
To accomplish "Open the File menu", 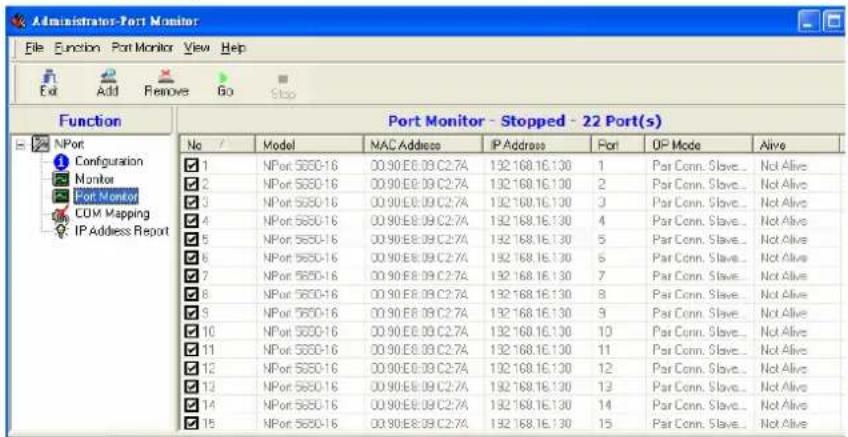I will [34, 48].
